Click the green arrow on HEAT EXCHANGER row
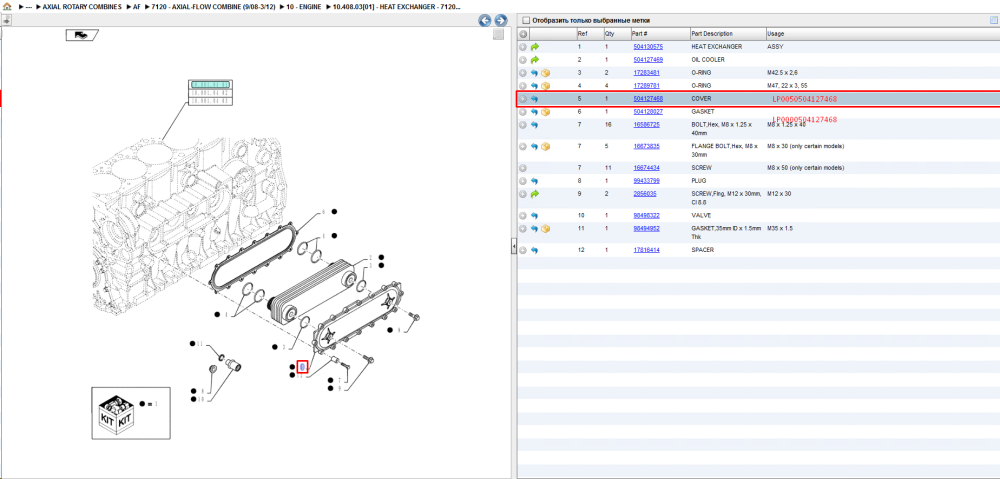 click(x=534, y=47)
